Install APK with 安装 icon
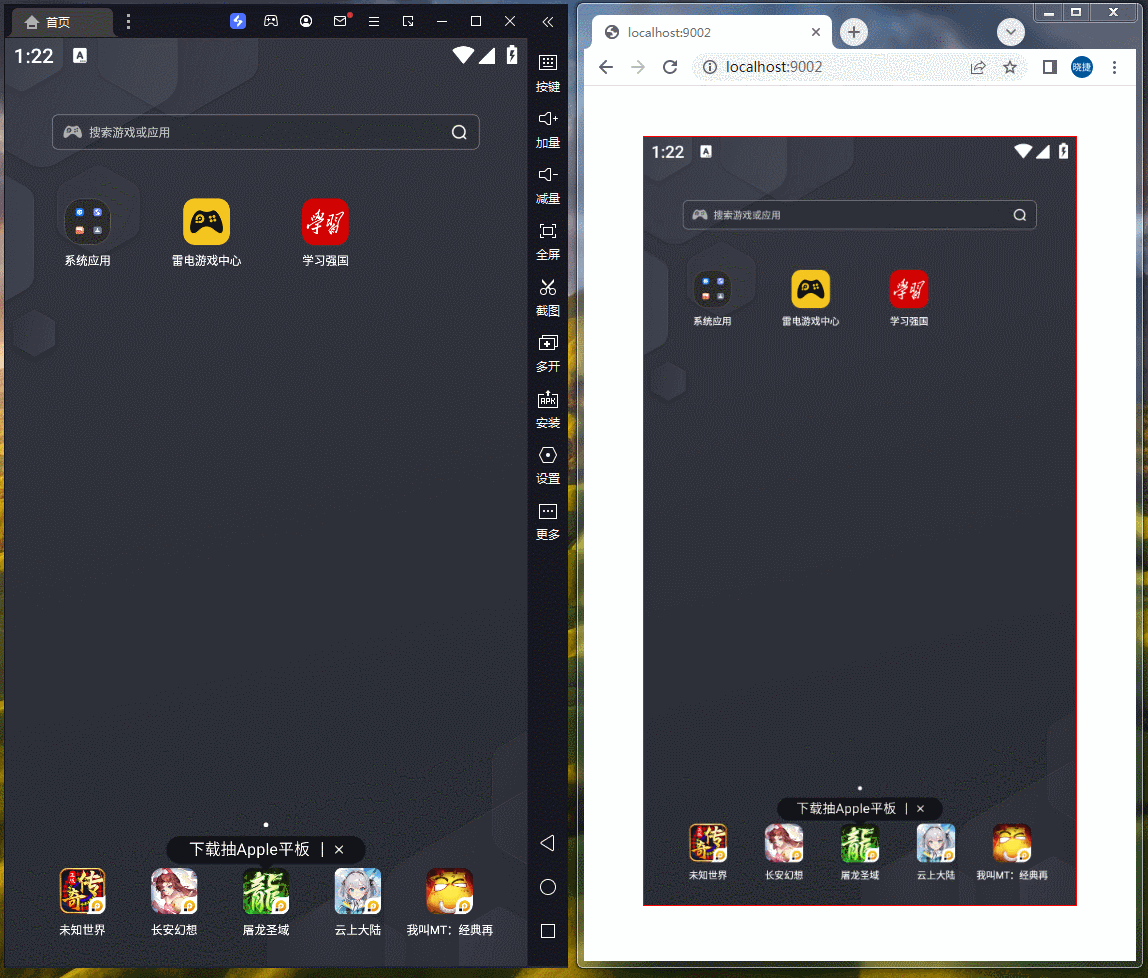The image size is (1148, 978). click(548, 409)
